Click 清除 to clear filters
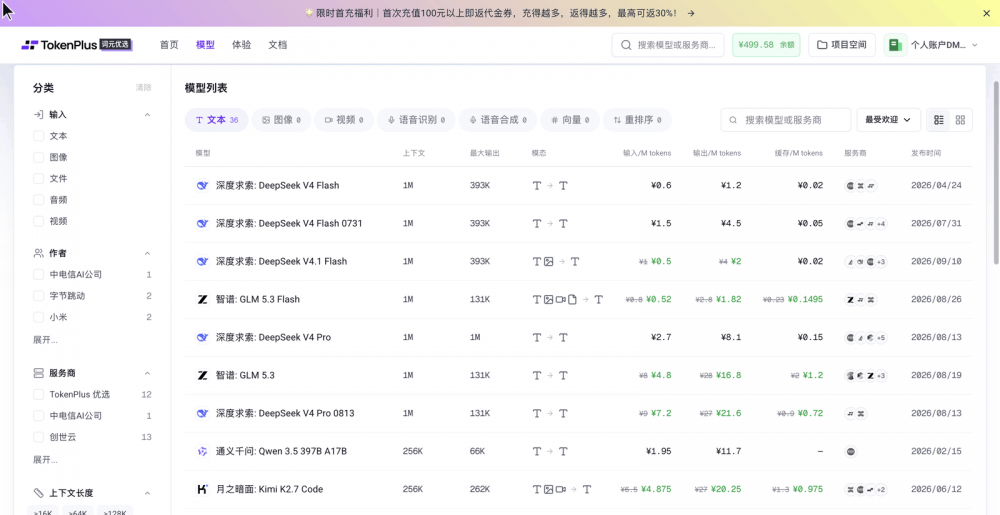The height and width of the screenshot is (515, 1000). pyautogui.click(x=143, y=87)
